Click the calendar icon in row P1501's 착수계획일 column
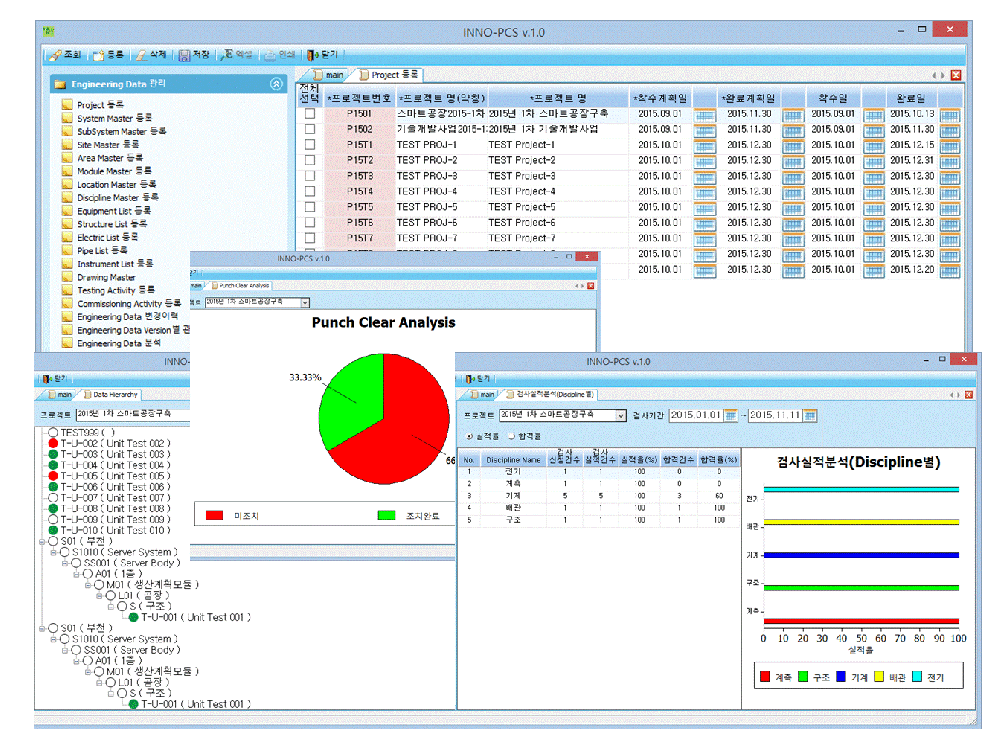1000x750 pixels. tap(705, 114)
